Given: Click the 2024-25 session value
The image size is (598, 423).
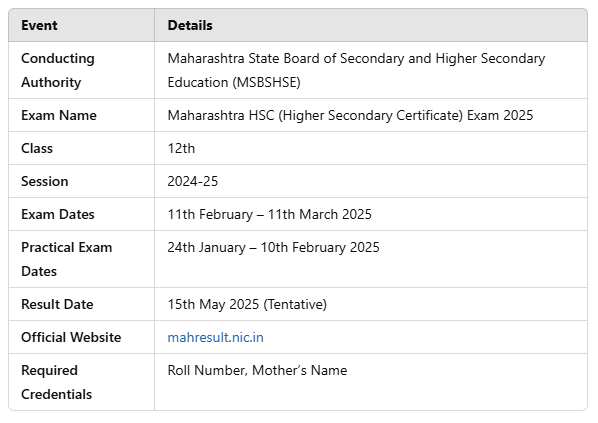Looking at the screenshot, I should click(x=193, y=182).
